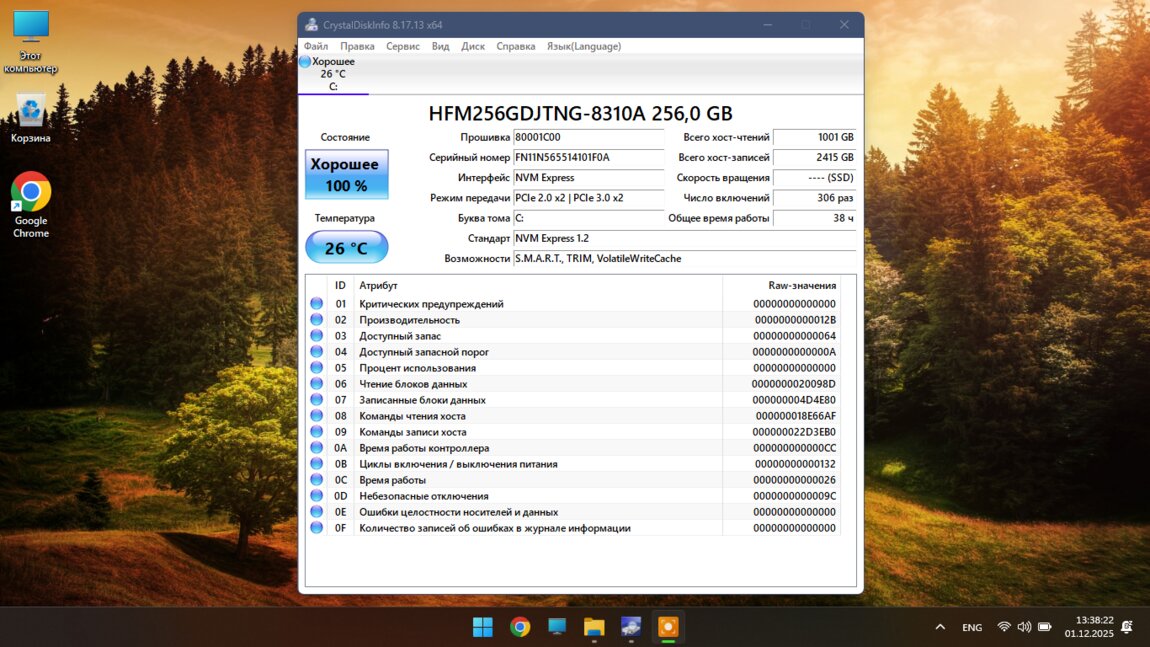Click the 26 °C temperature button
The height and width of the screenshot is (647, 1150).
coord(346,248)
